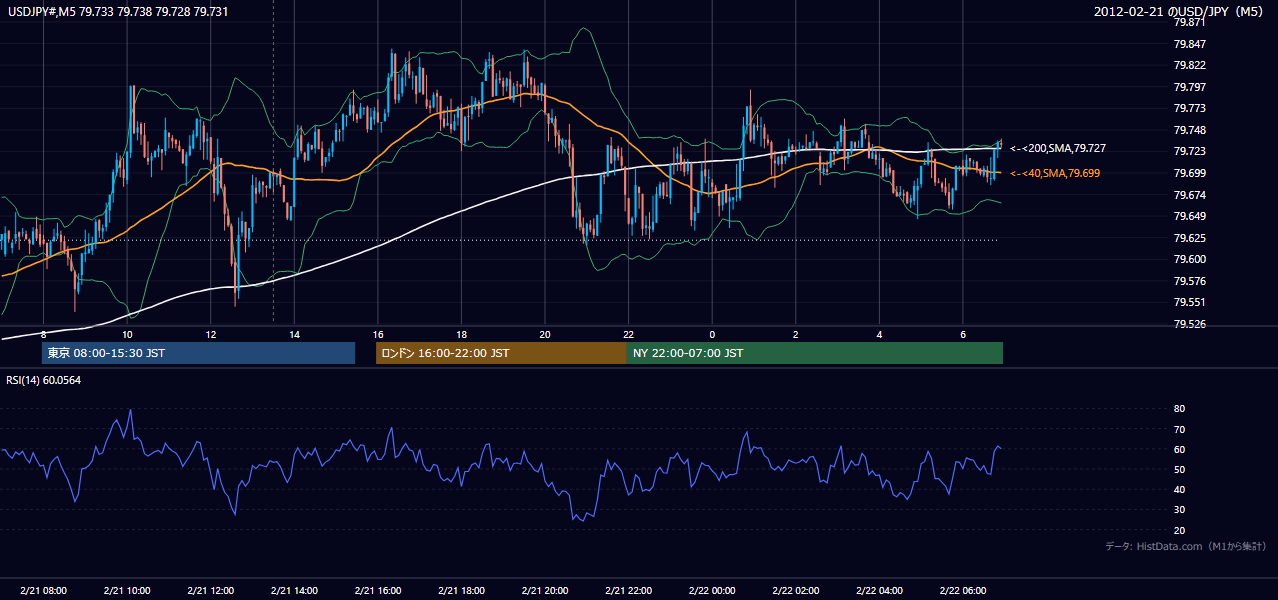Image resolution: width=1278 pixels, height=600 pixels.
Task: Click hour marker 22 under the price chart
Action: pyautogui.click(x=628, y=334)
